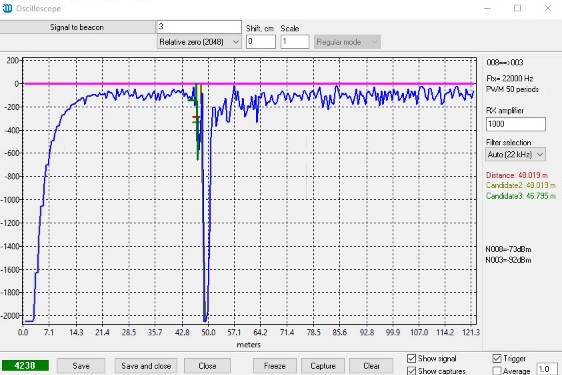Click the red Distance 48.019 m text
The height and width of the screenshot is (375, 562).
pyautogui.click(x=517, y=175)
